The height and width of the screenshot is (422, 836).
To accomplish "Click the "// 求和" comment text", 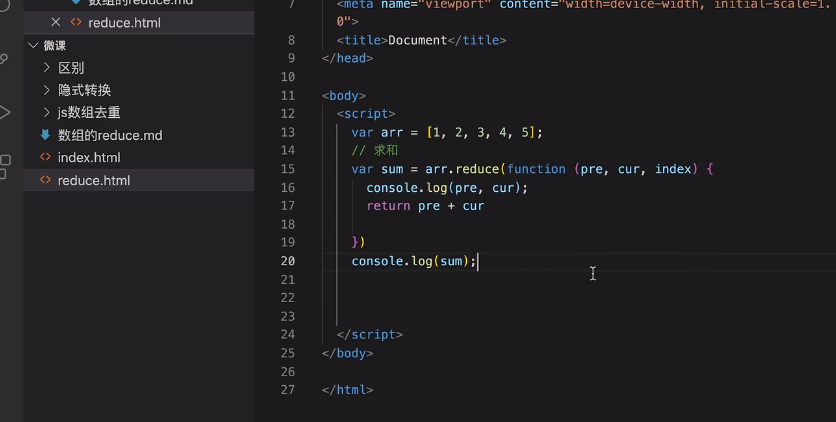I will coord(374,150).
